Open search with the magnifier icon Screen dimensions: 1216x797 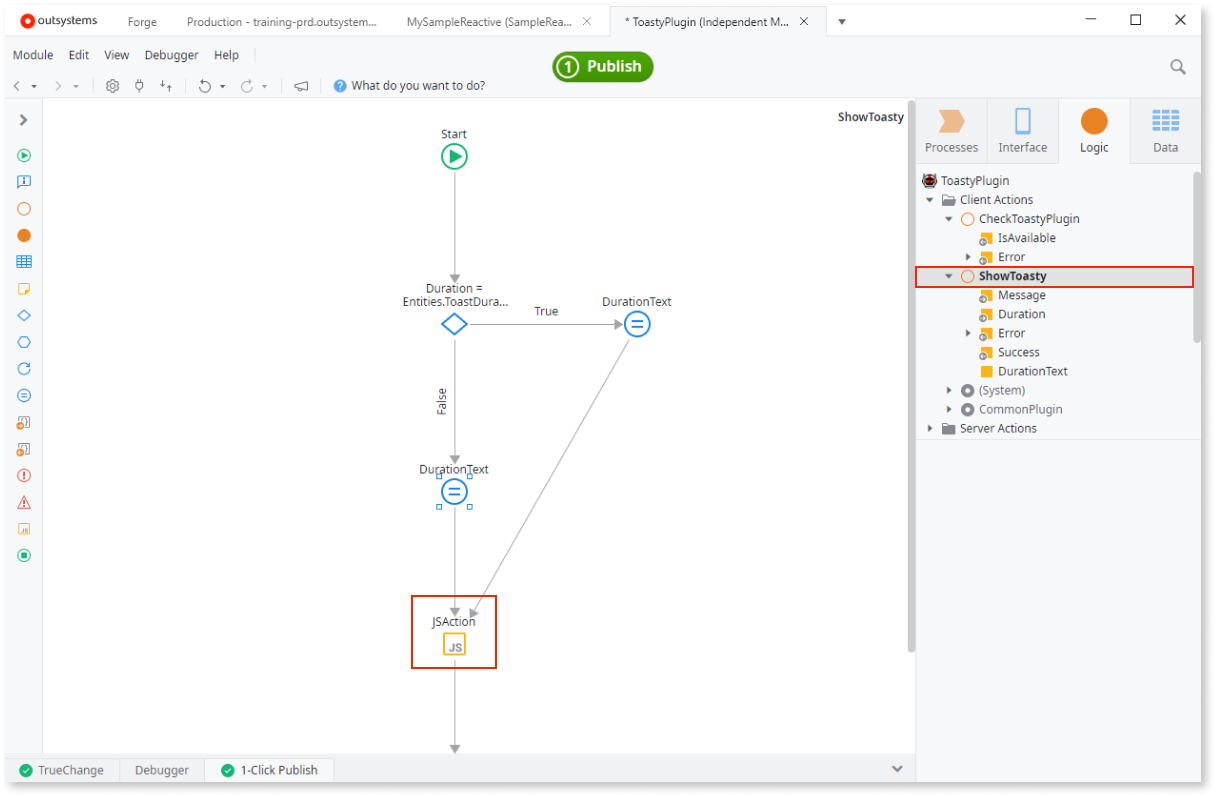point(1177,65)
